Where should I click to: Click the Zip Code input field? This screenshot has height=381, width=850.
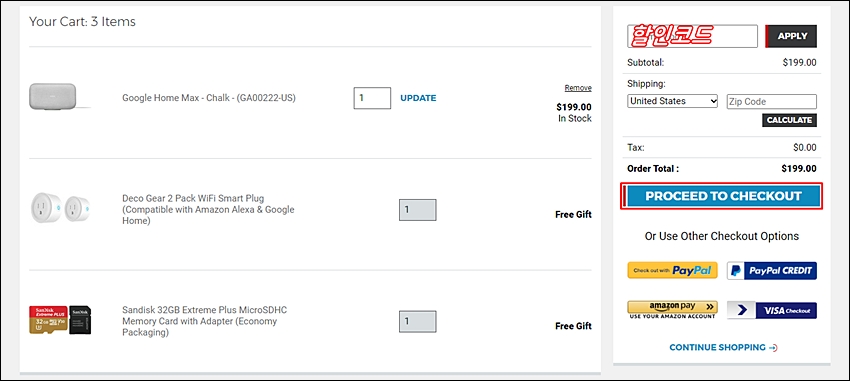(771, 101)
